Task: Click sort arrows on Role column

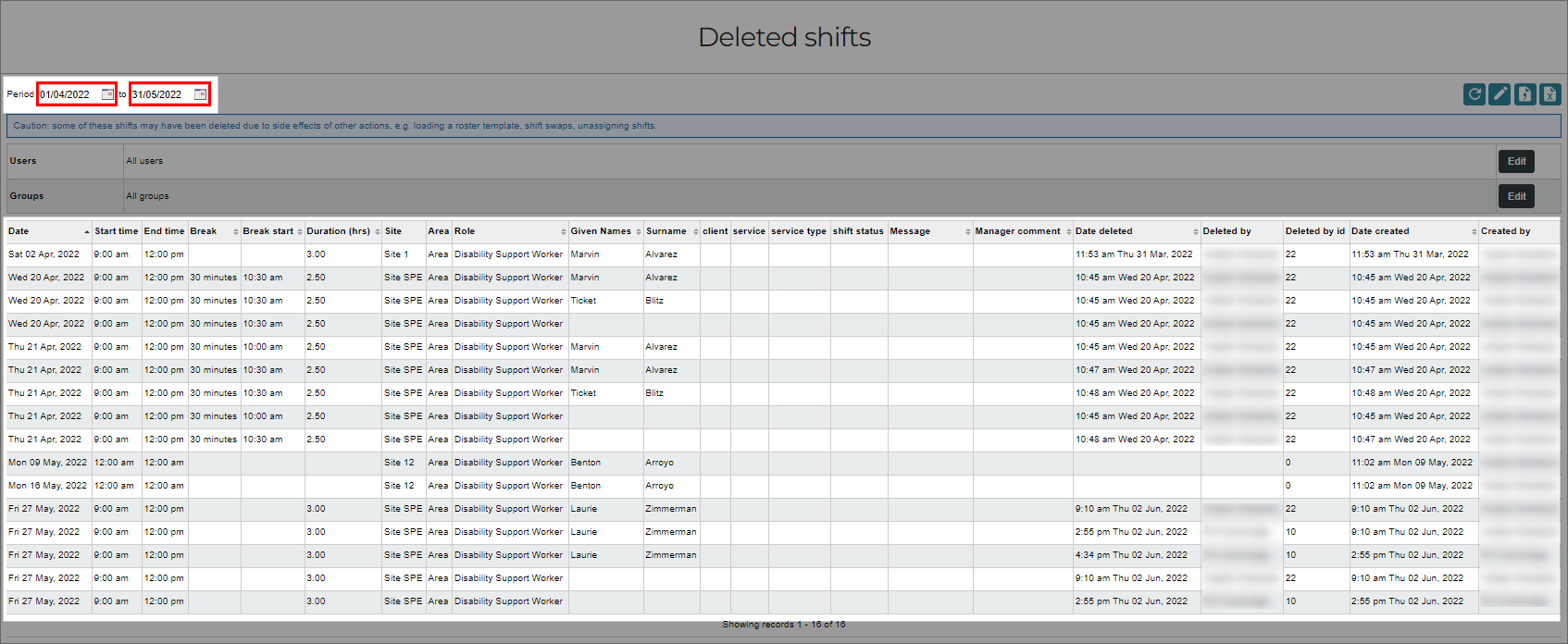Action: tap(563, 231)
